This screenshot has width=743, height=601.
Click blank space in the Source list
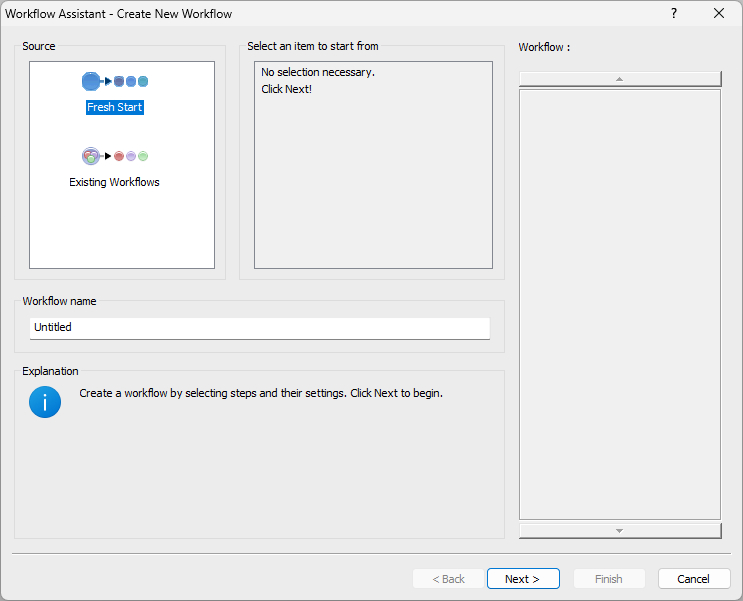122,230
